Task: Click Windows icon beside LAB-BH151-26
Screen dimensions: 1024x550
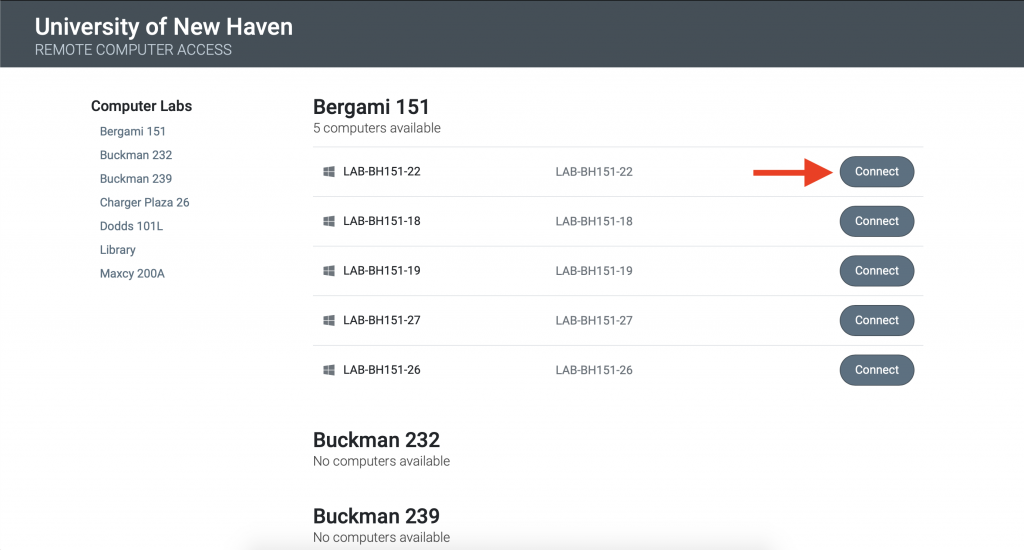Action: point(328,370)
